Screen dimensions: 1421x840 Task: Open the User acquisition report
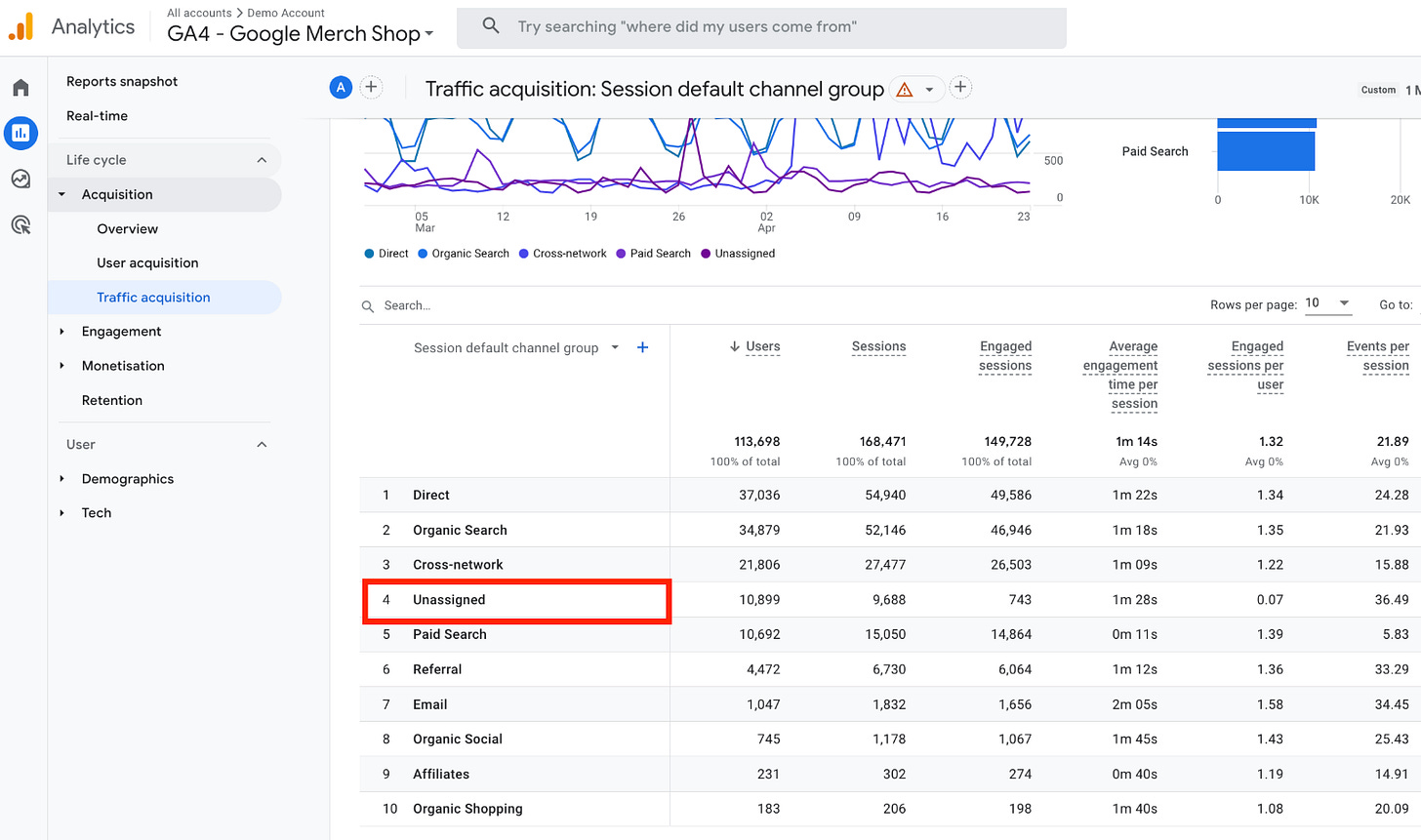[x=147, y=263]
